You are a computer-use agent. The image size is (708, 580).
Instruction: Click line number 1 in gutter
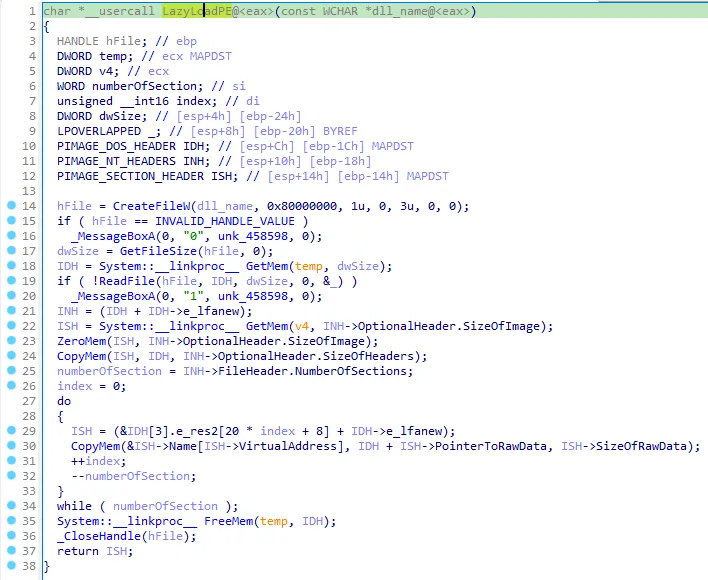[x=32, y=11]
